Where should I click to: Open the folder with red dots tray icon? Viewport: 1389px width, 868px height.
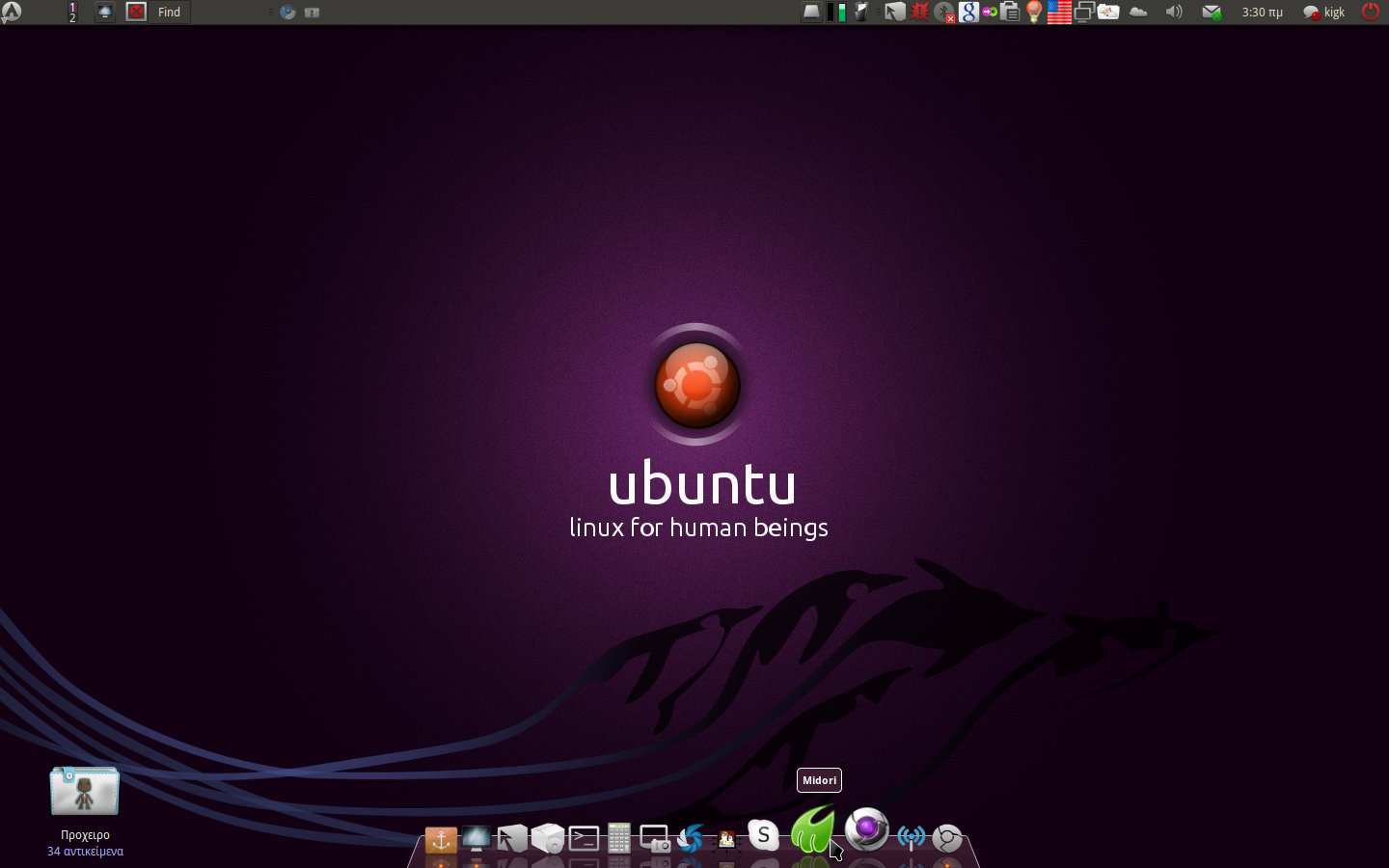[x=1108, y=12]
